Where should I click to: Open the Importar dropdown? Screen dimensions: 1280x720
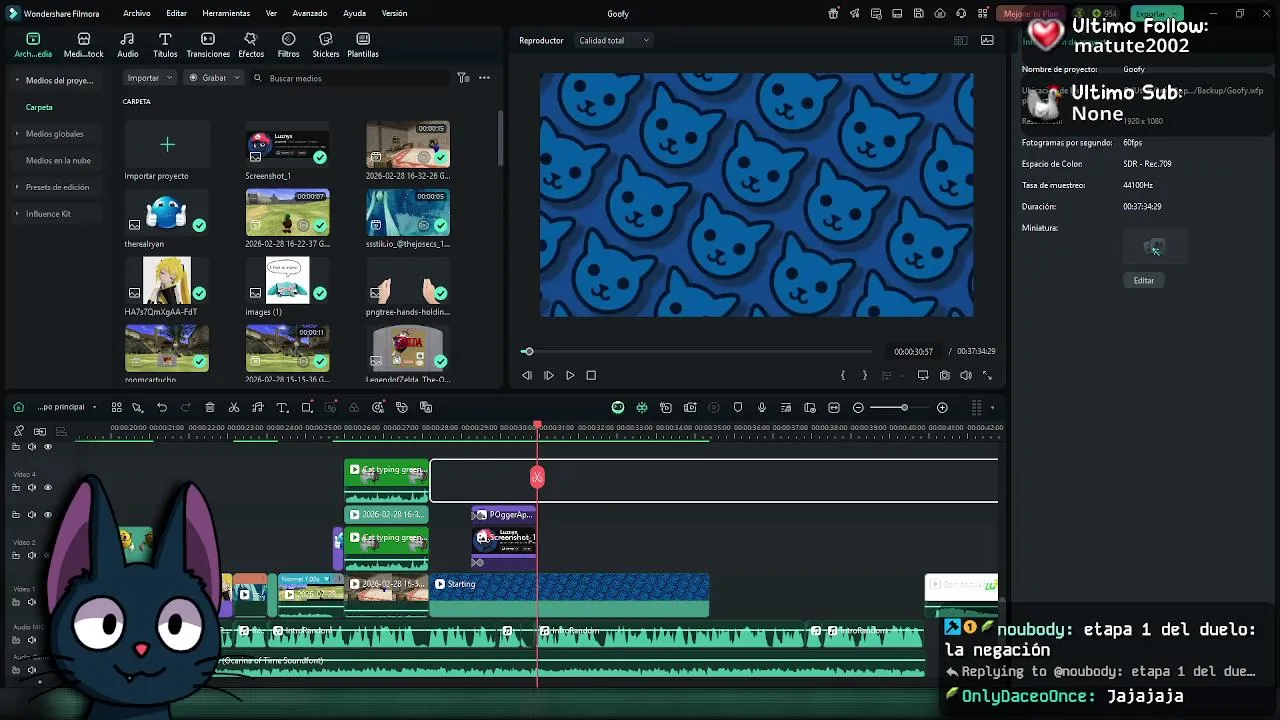tap(150, 78)
